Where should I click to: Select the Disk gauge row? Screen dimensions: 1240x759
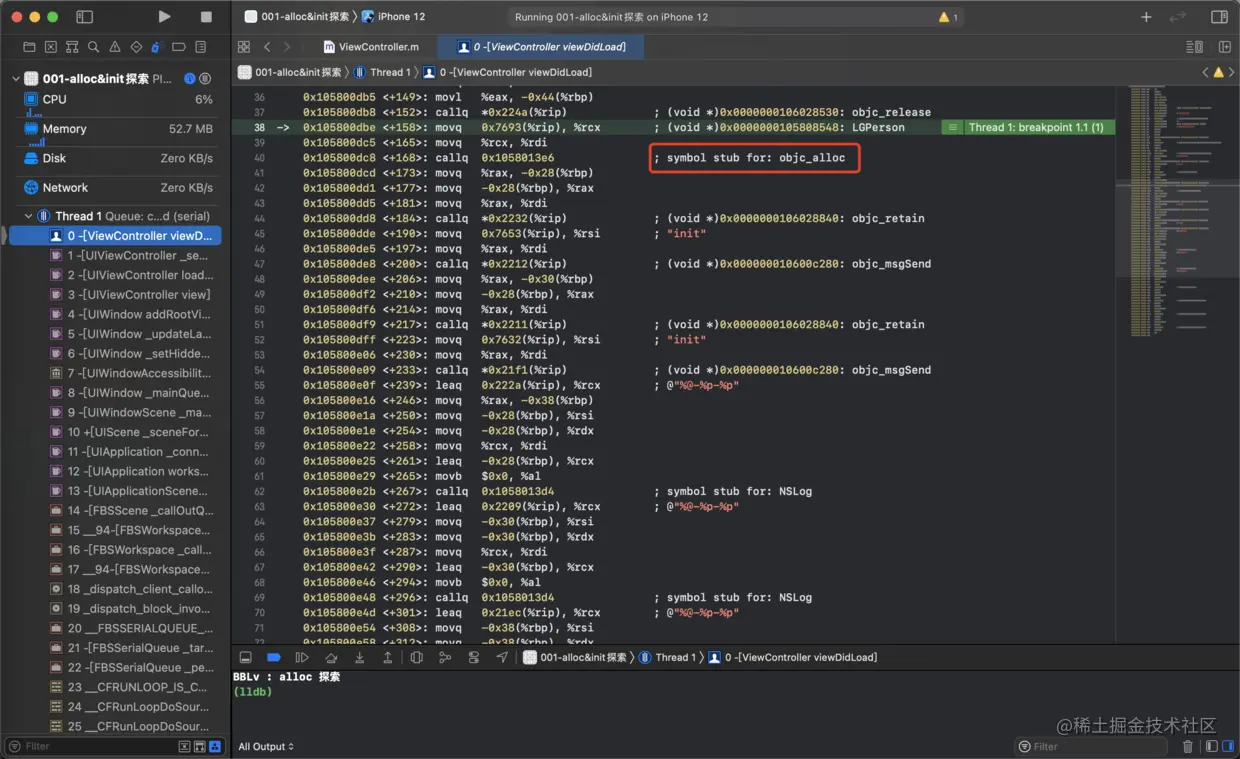[118, 158]
